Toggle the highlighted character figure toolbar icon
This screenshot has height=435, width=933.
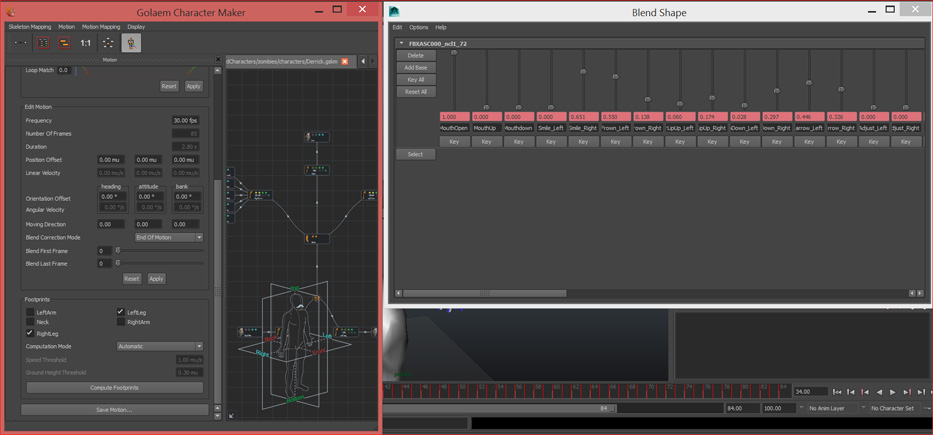click(132, 43)
